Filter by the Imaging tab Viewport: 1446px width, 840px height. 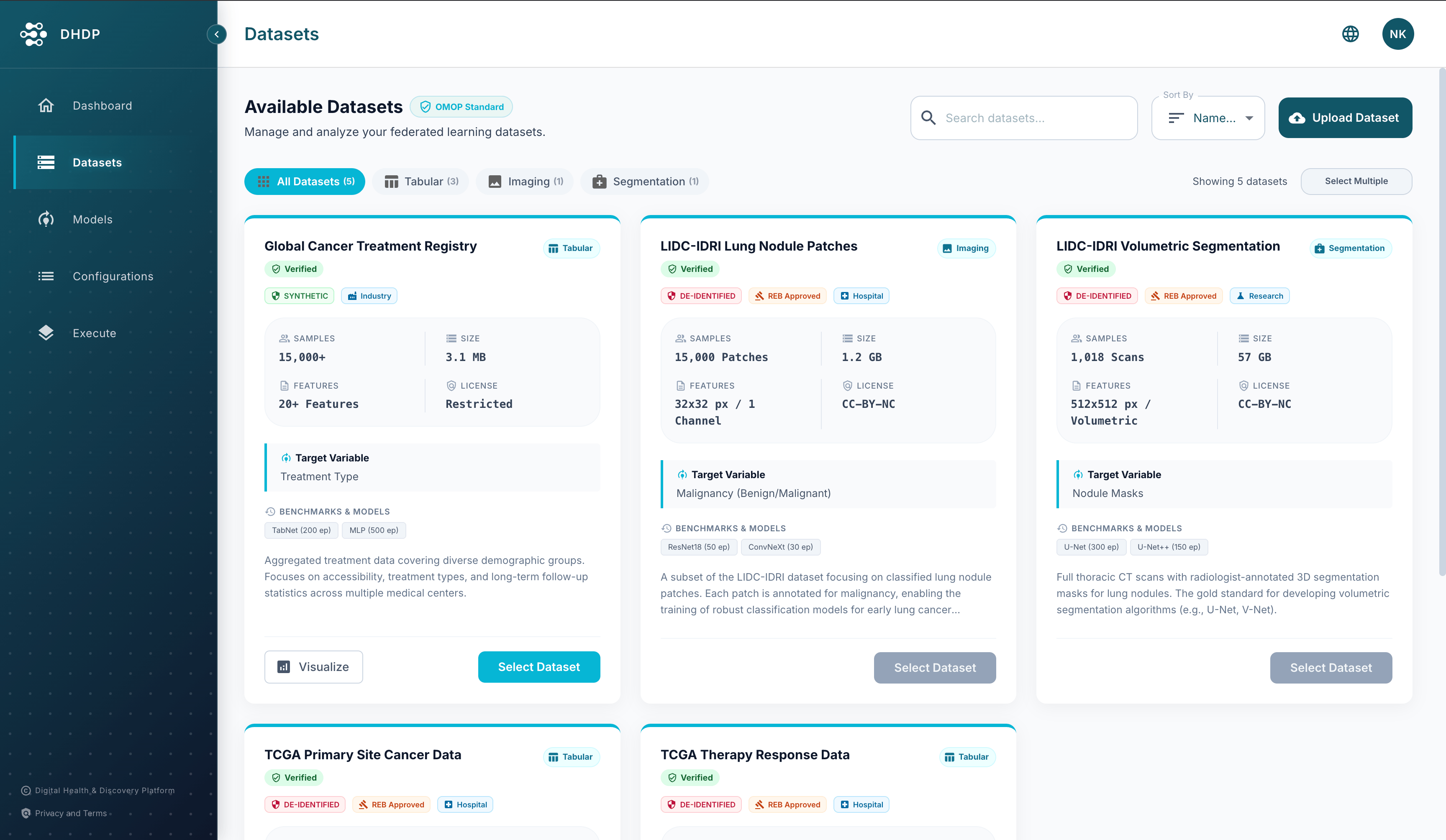[x=525, y=181]
